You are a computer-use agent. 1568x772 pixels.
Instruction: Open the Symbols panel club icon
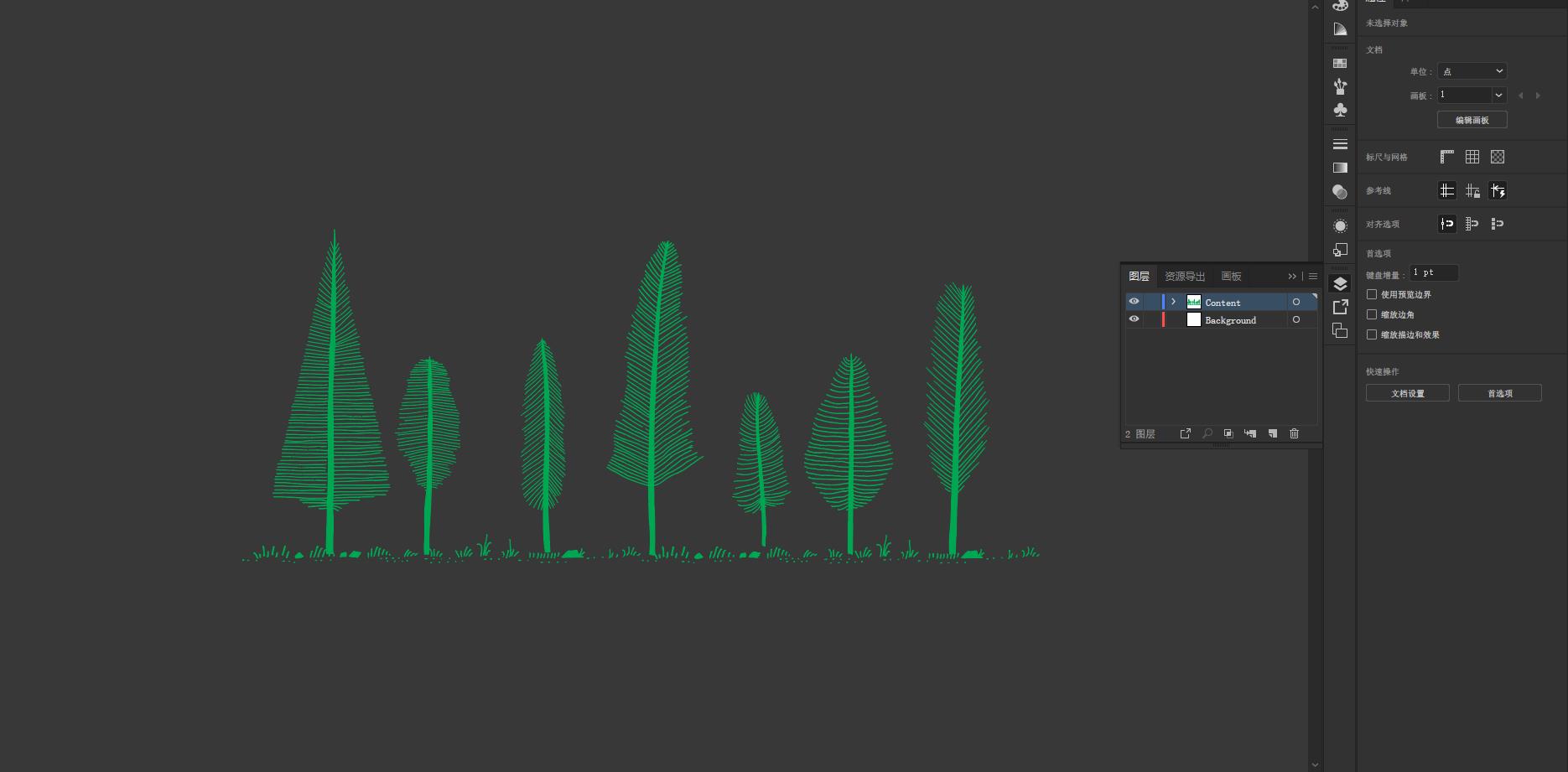point(1340,111)
